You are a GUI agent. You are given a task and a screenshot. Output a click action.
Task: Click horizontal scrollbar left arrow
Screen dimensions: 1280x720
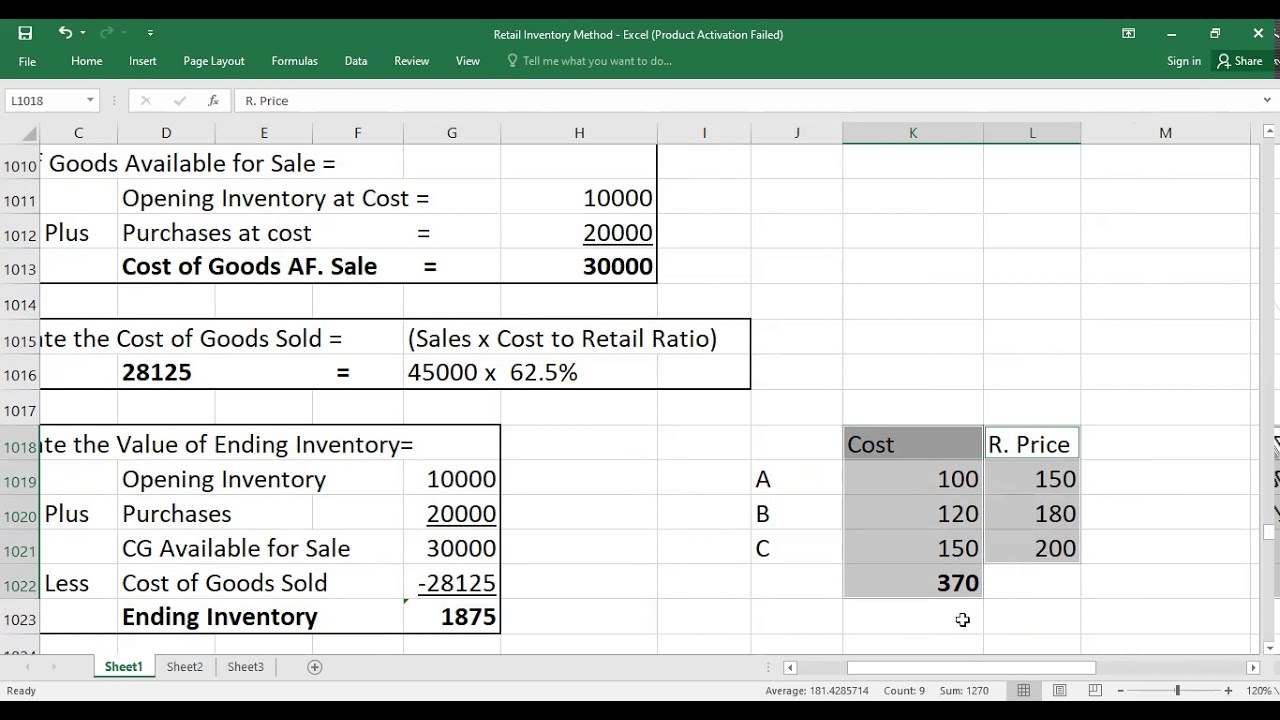[790, 667]
